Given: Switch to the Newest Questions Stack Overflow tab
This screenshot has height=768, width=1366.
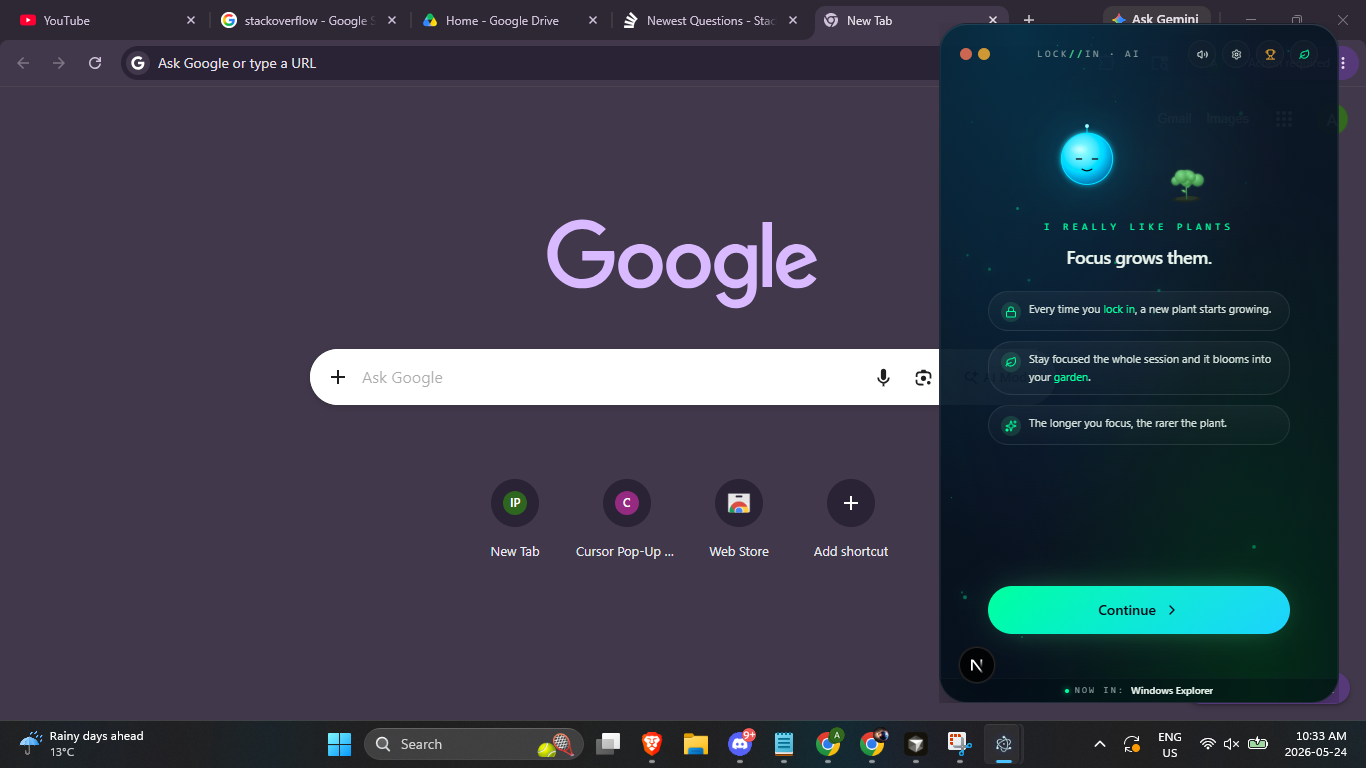Looking at the screenshot, I should pyautogui.click(x=710, y=20).
